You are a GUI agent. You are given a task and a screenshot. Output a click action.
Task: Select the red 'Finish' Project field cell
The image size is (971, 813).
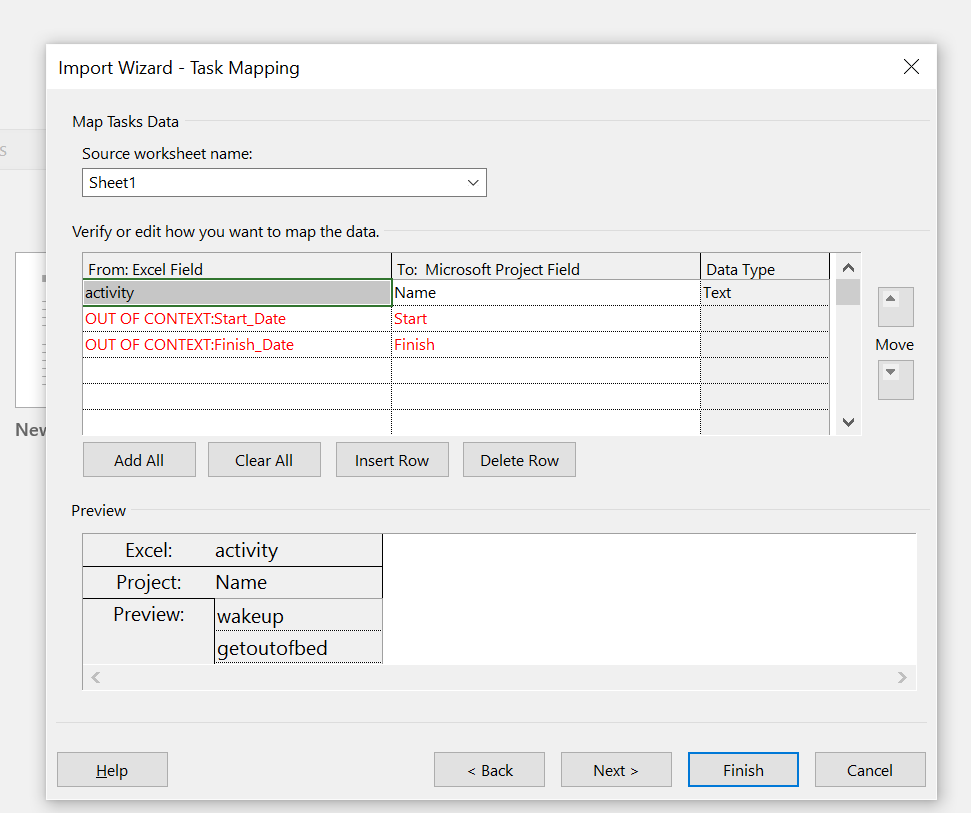click(546, 345)
